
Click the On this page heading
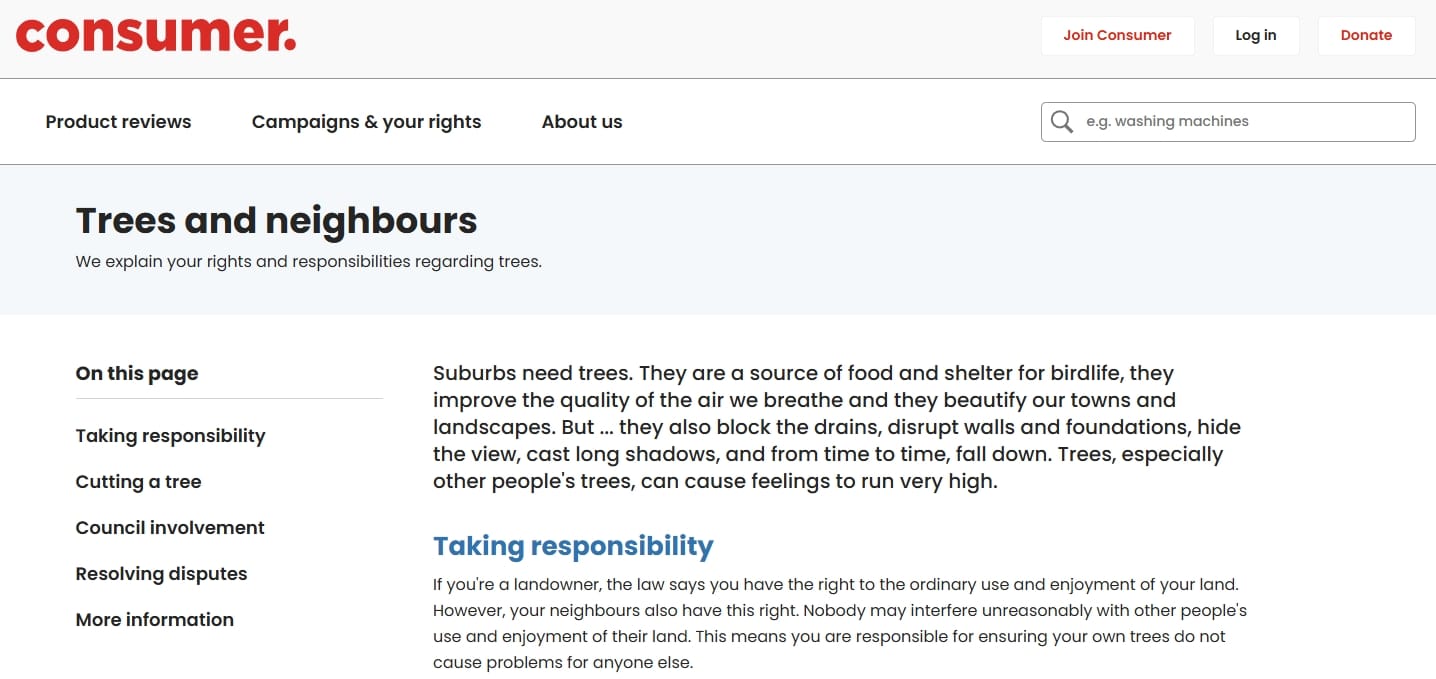point(137,373)
